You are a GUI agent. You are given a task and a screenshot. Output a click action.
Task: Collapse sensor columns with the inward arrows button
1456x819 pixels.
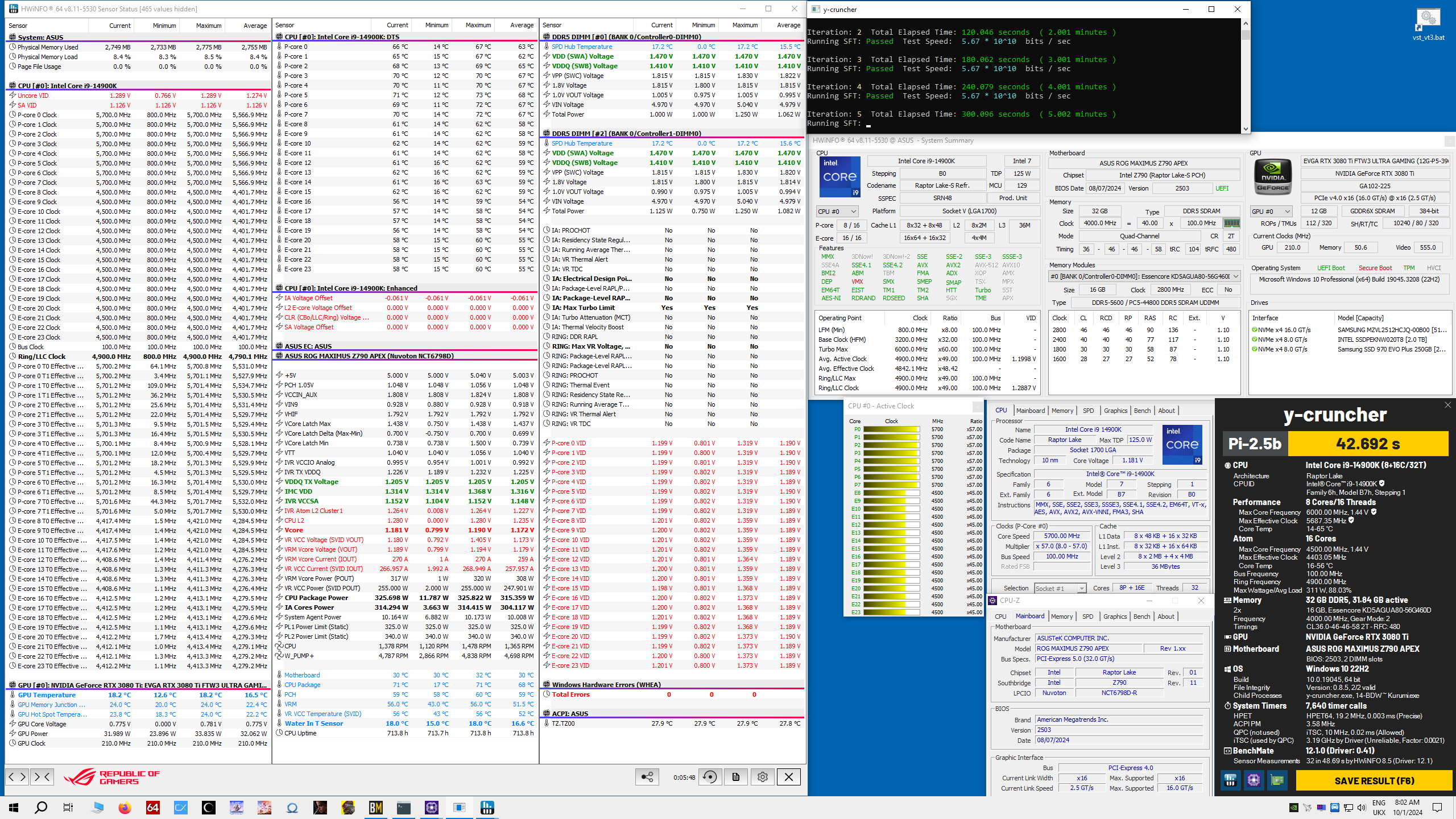42,776
